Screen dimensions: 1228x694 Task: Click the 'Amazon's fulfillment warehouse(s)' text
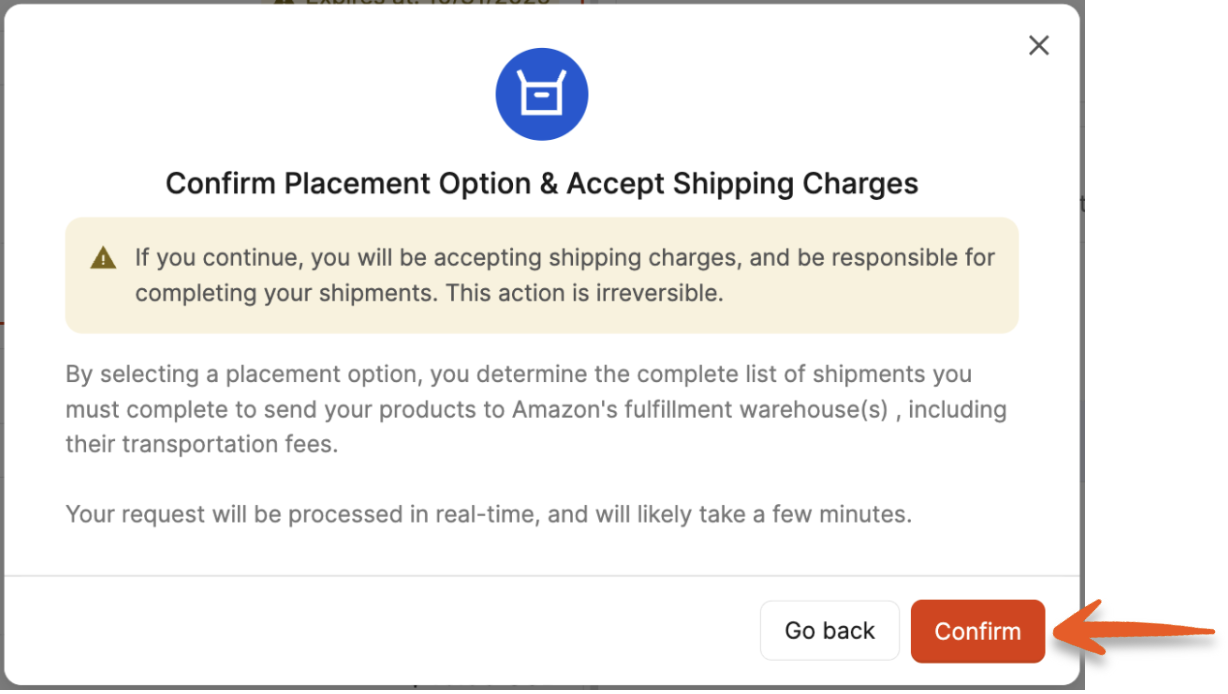click(x=700, y=410)
